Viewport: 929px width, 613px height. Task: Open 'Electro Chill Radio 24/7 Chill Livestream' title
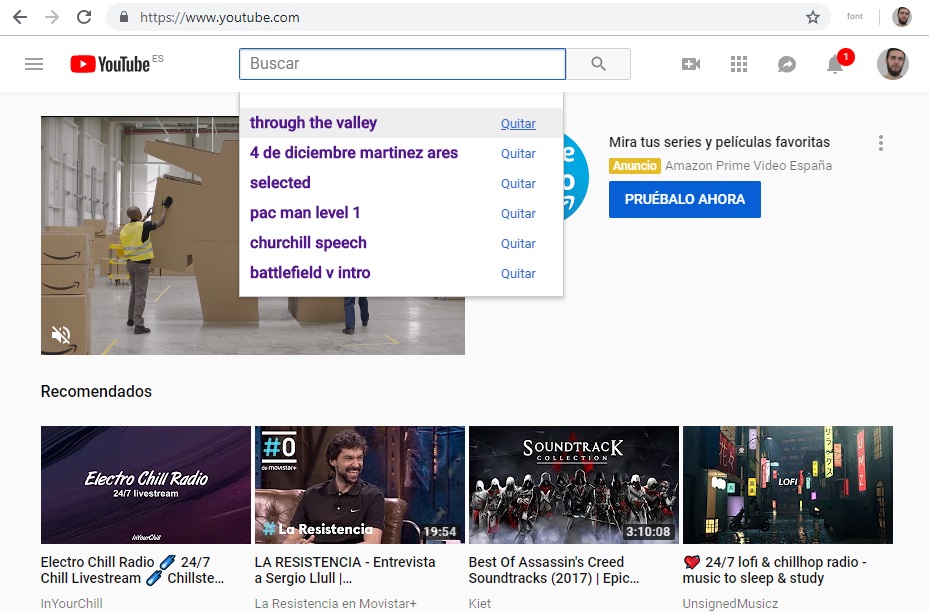click(132, 570)
